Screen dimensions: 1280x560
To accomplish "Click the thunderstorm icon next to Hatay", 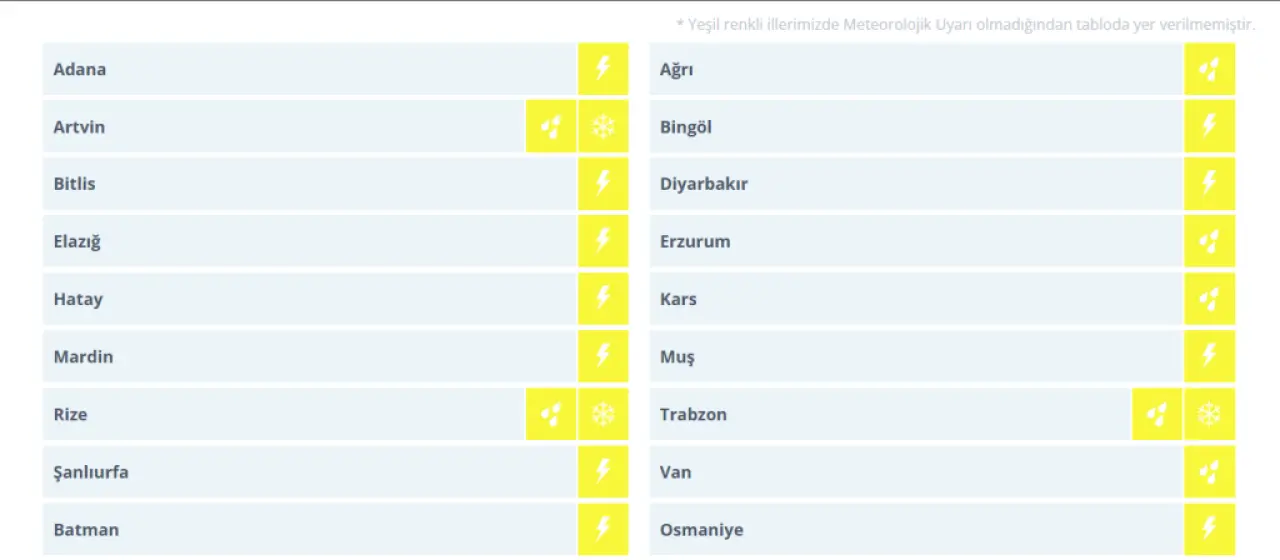I will click(603, 299).
